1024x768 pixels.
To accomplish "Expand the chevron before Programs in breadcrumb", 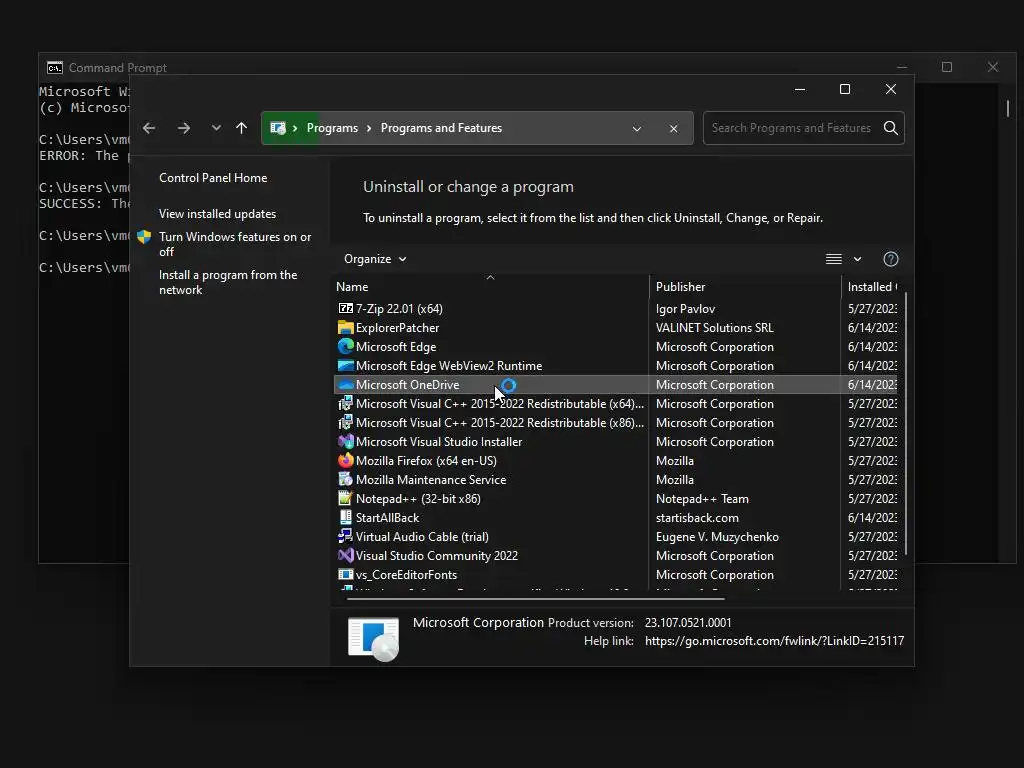I will coord(295,128).
